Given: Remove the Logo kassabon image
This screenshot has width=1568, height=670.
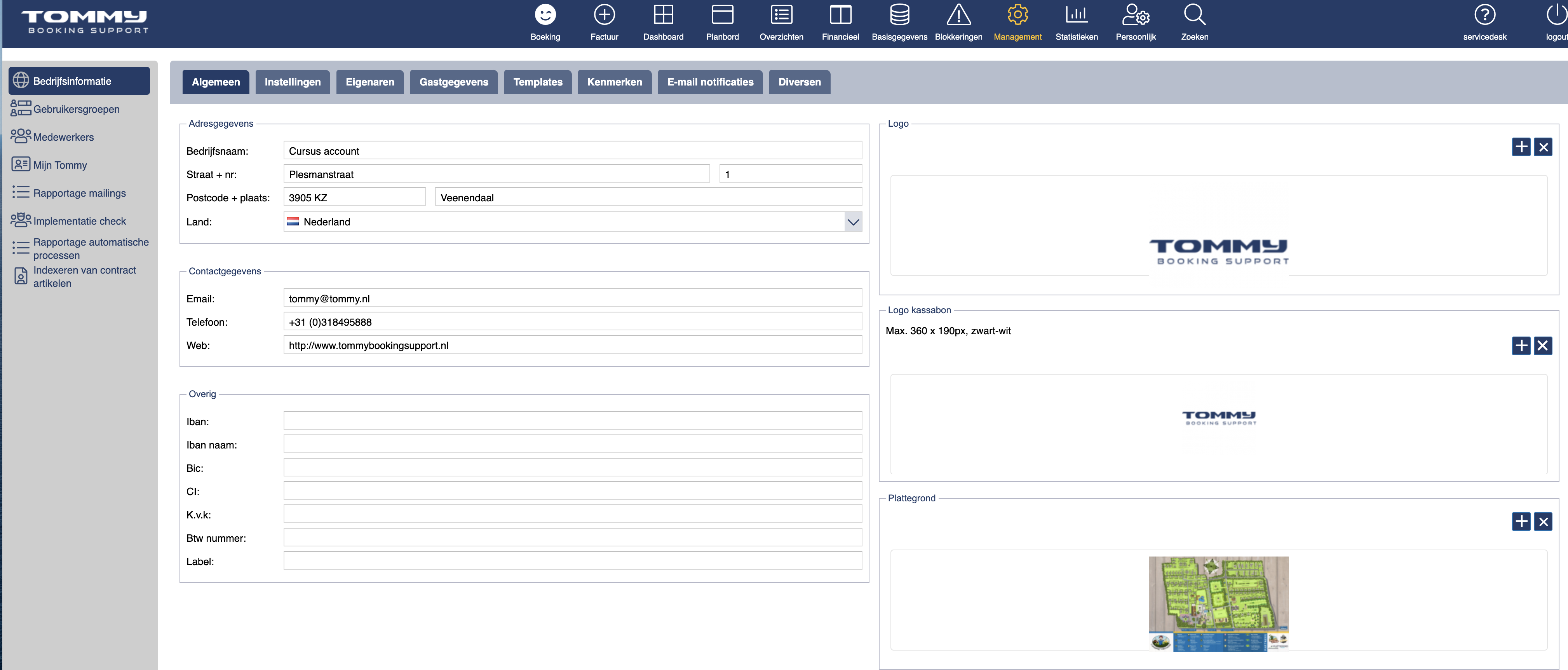Looking at the screenshot, I should coord(1542,346).
